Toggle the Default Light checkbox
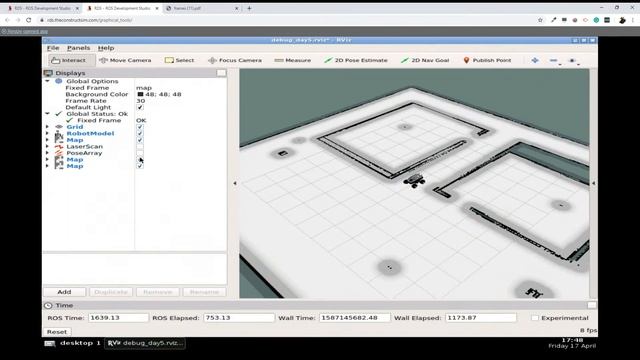 [140, 107]
